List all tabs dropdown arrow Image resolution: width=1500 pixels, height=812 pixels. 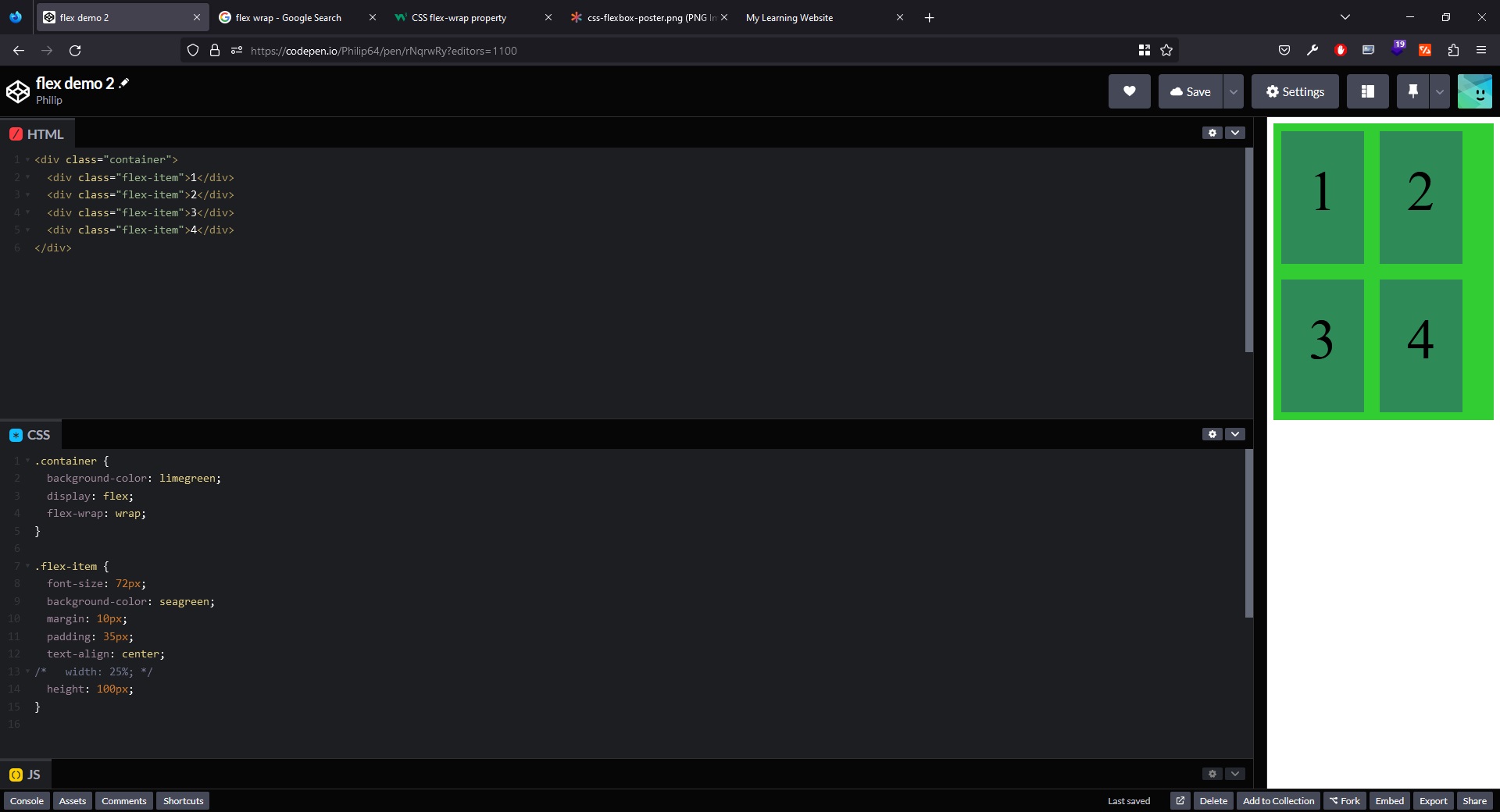(1345, 17)
